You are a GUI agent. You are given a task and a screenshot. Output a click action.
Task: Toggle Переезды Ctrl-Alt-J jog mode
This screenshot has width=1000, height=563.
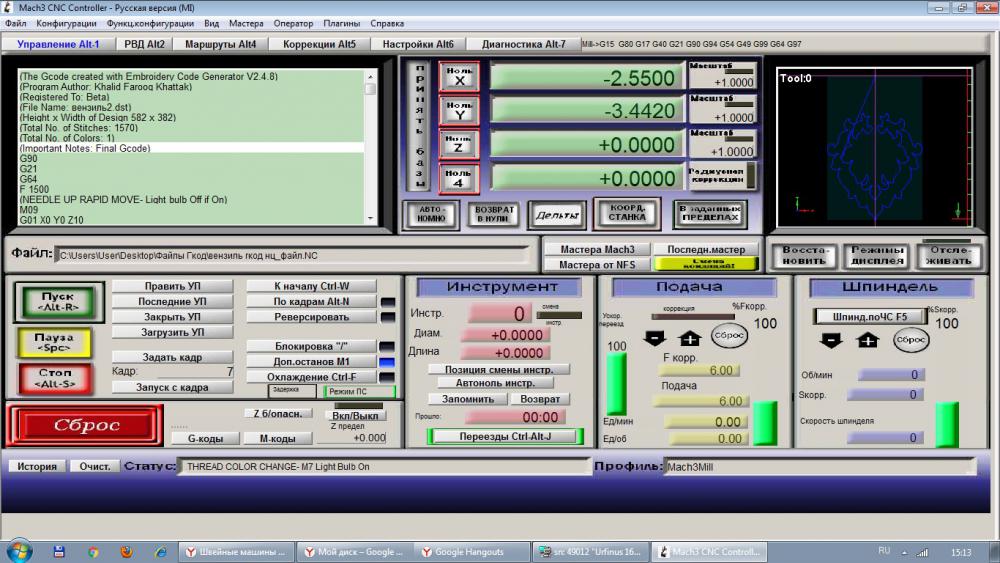point(505,437)
